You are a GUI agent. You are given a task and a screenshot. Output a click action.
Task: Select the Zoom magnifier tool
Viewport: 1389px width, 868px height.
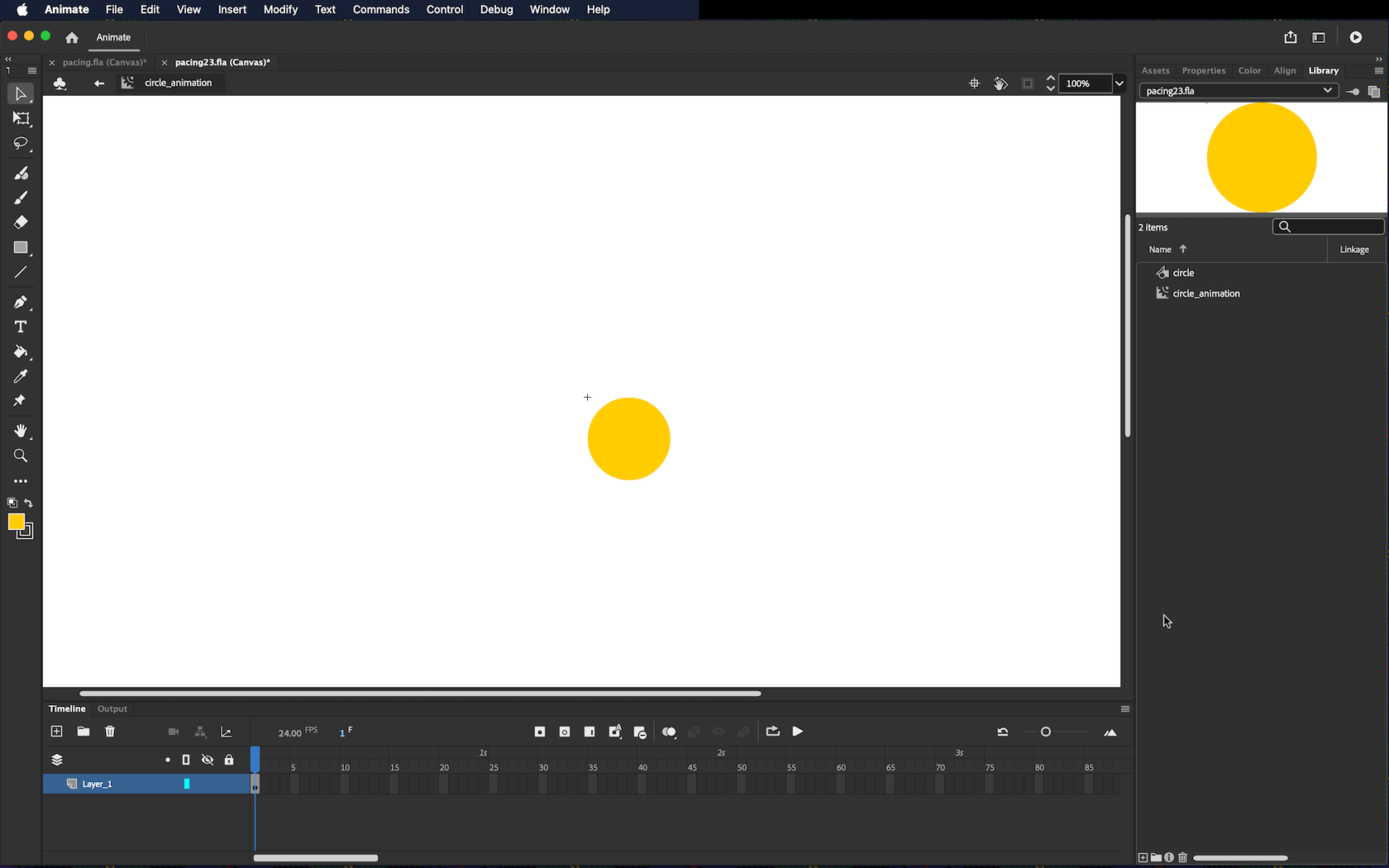[x=21, y=456]
